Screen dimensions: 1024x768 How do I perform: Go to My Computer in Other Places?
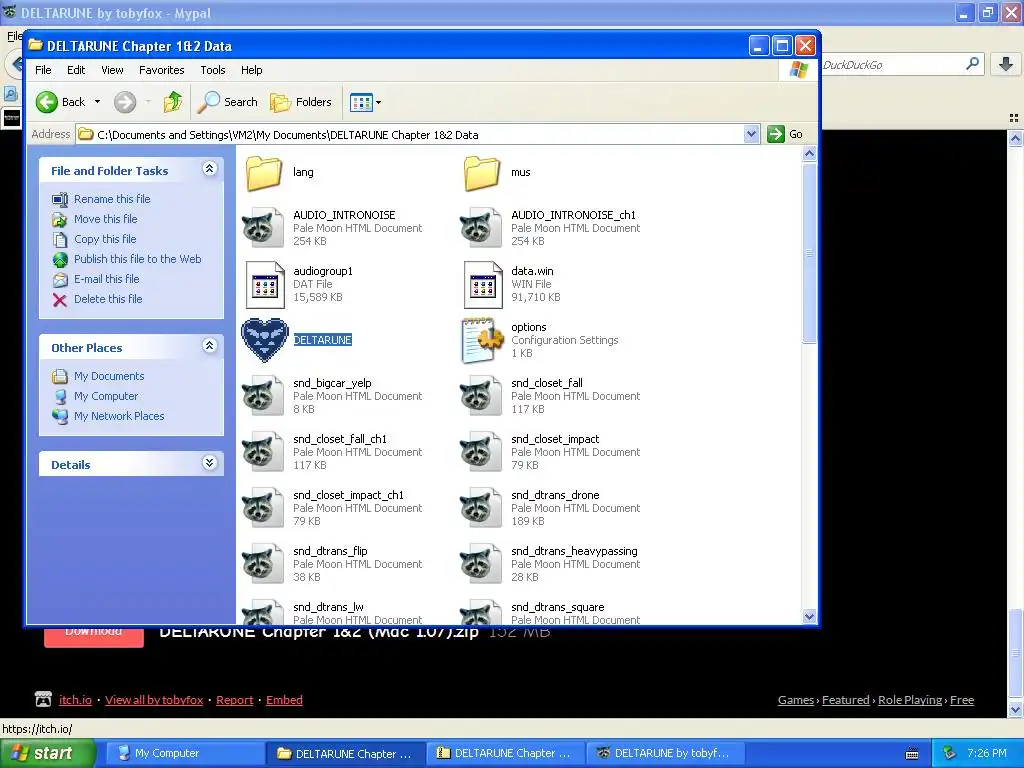106,396
